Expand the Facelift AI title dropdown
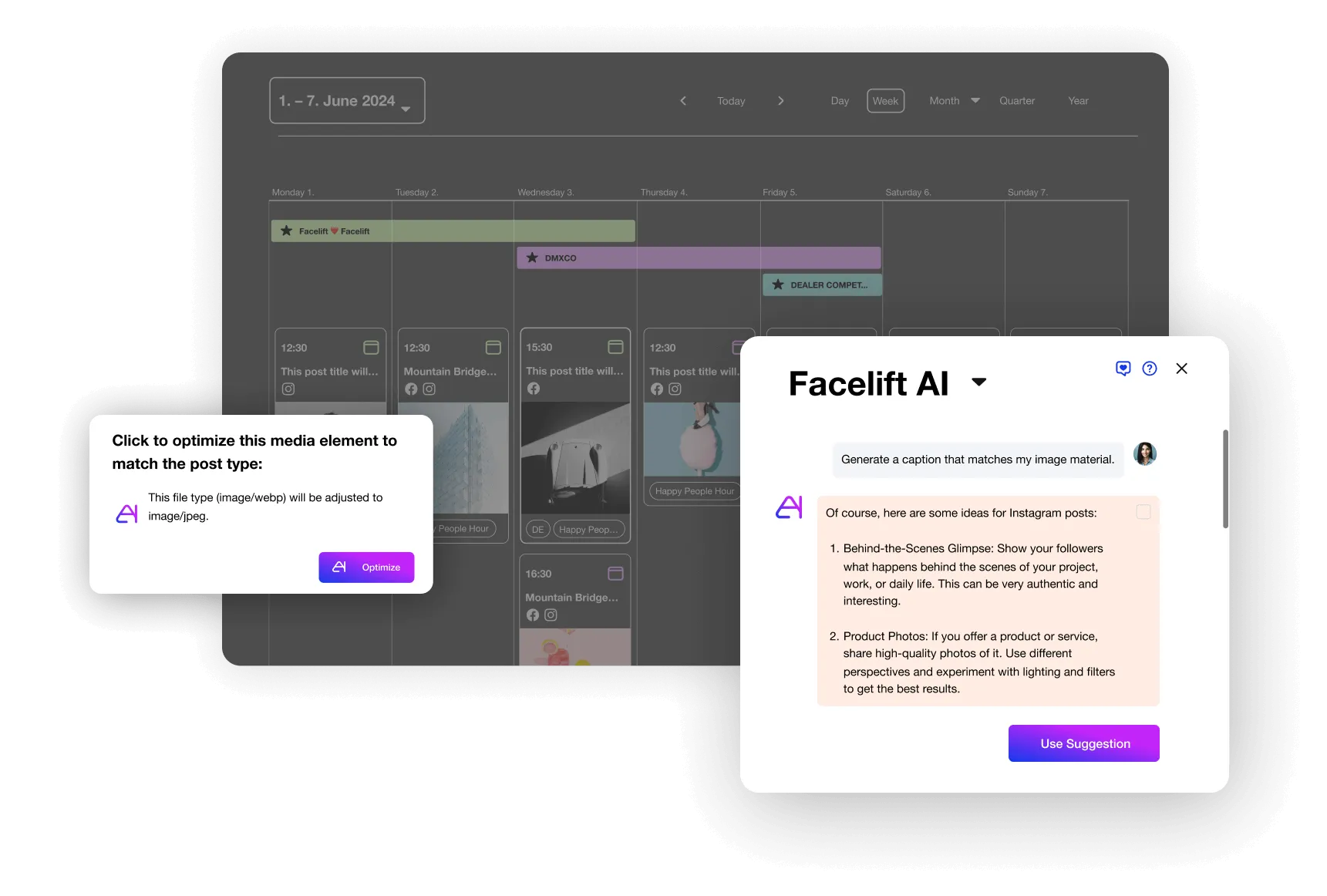The image size is (1327, 896). pyautogui.click(x=979, y=382)
